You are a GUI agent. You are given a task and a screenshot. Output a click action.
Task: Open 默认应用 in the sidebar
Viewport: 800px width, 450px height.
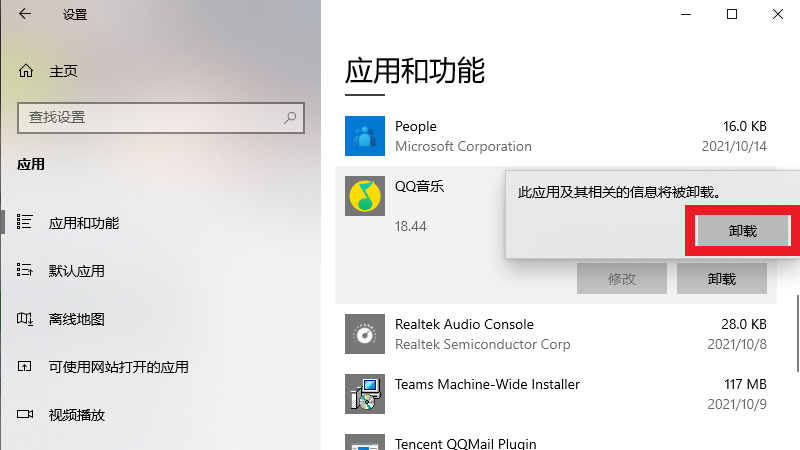[x=77, y=271]
